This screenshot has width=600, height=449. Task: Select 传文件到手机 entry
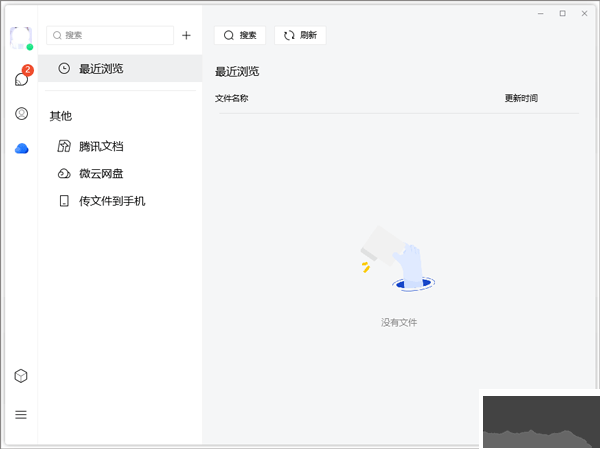(x=111, y=201)
